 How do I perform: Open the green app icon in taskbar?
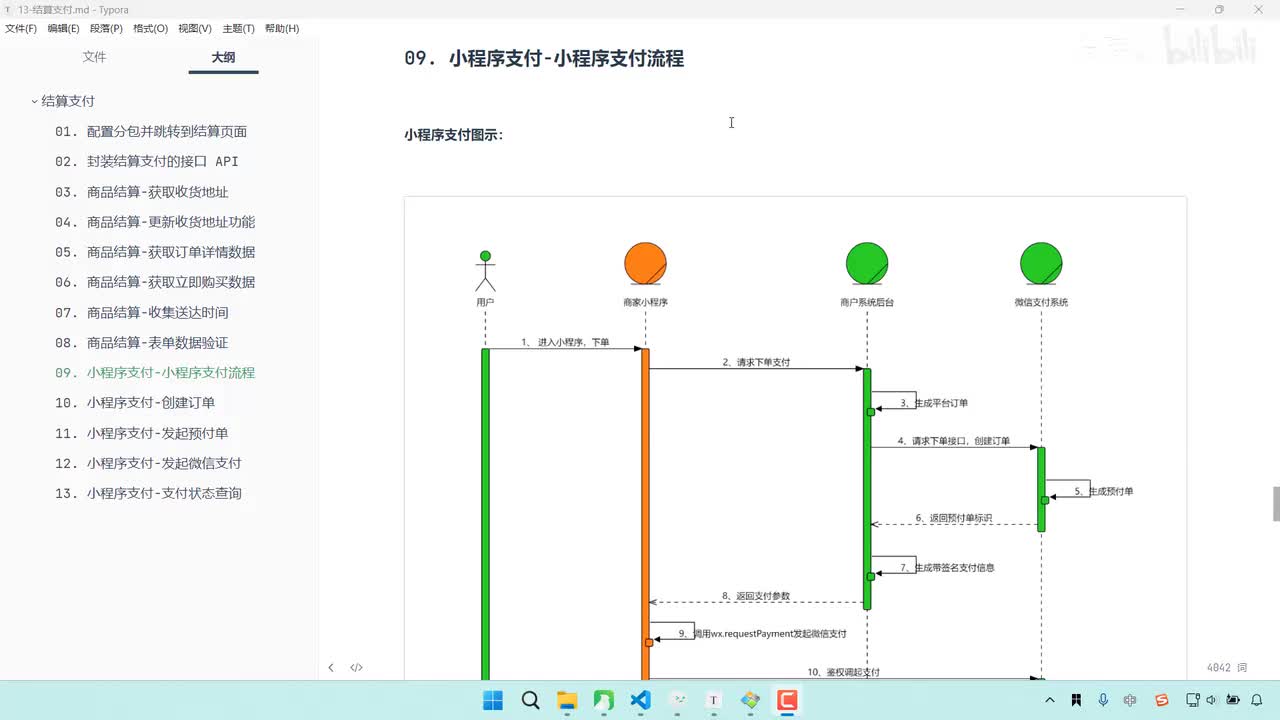[604, 700]
